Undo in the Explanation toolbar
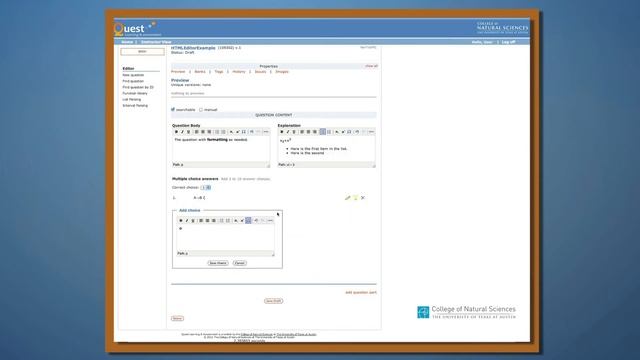This screenshot has width=640, height=360. tap(357, 132)
